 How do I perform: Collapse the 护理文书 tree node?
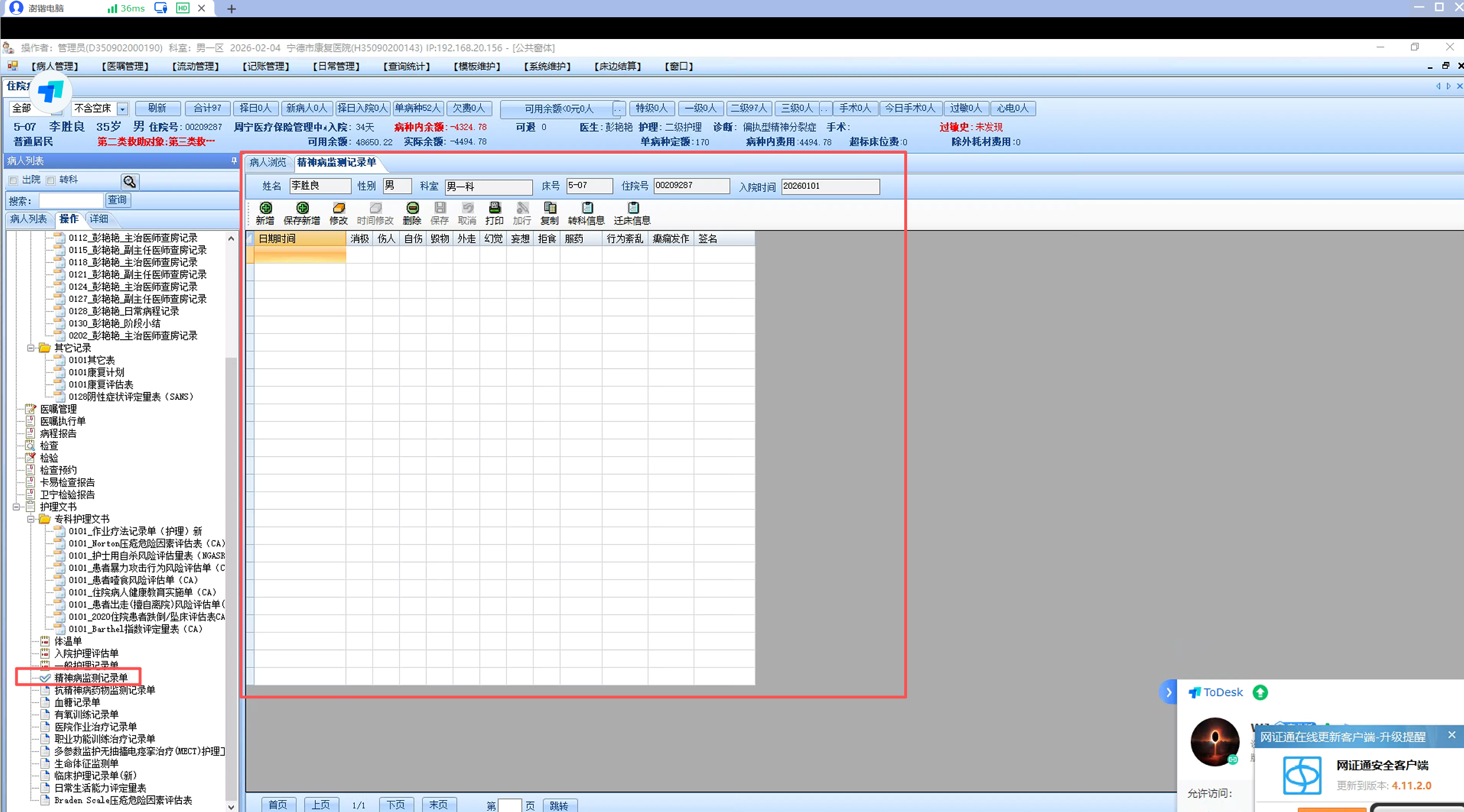click(x=17, y=507)
